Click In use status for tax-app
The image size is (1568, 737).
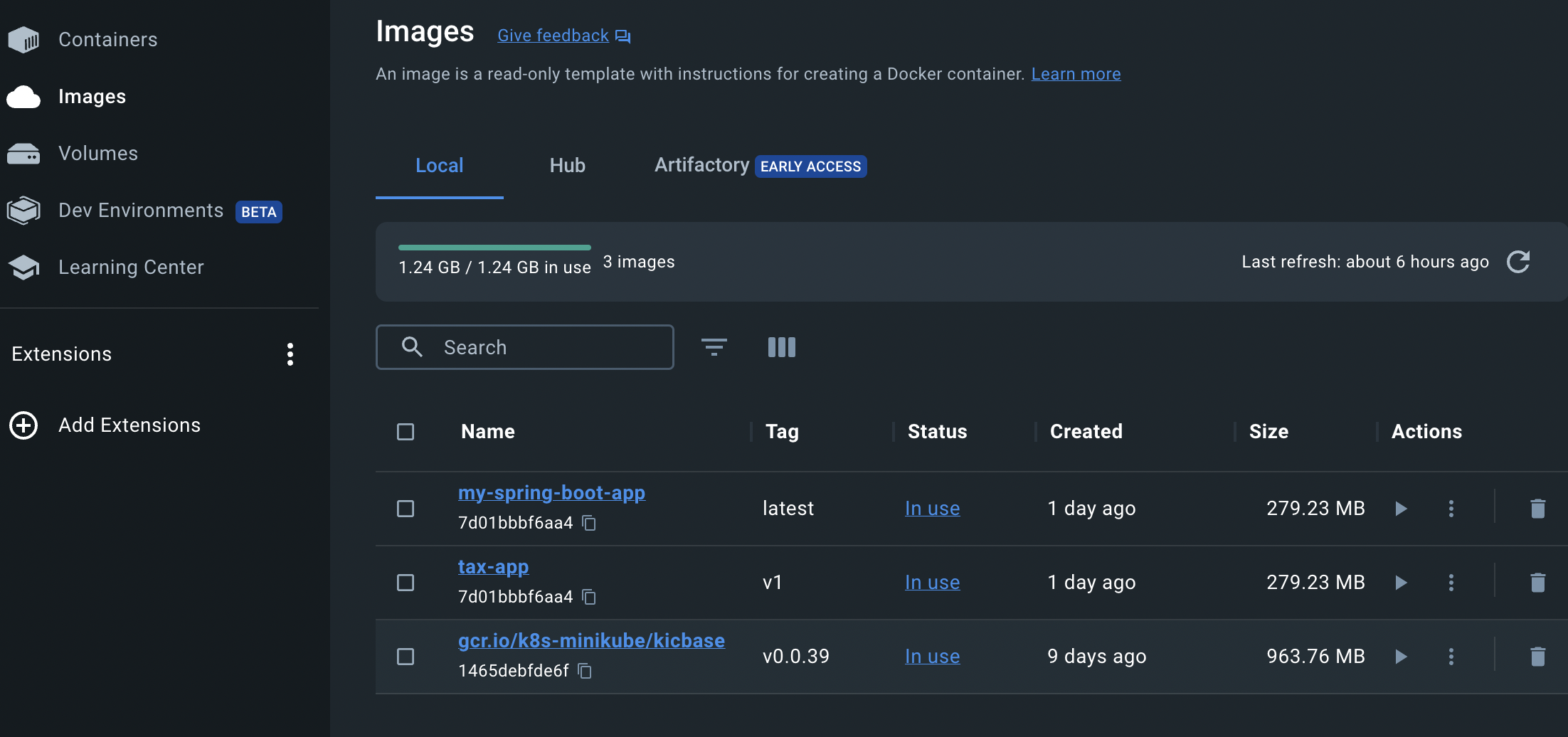932,583
